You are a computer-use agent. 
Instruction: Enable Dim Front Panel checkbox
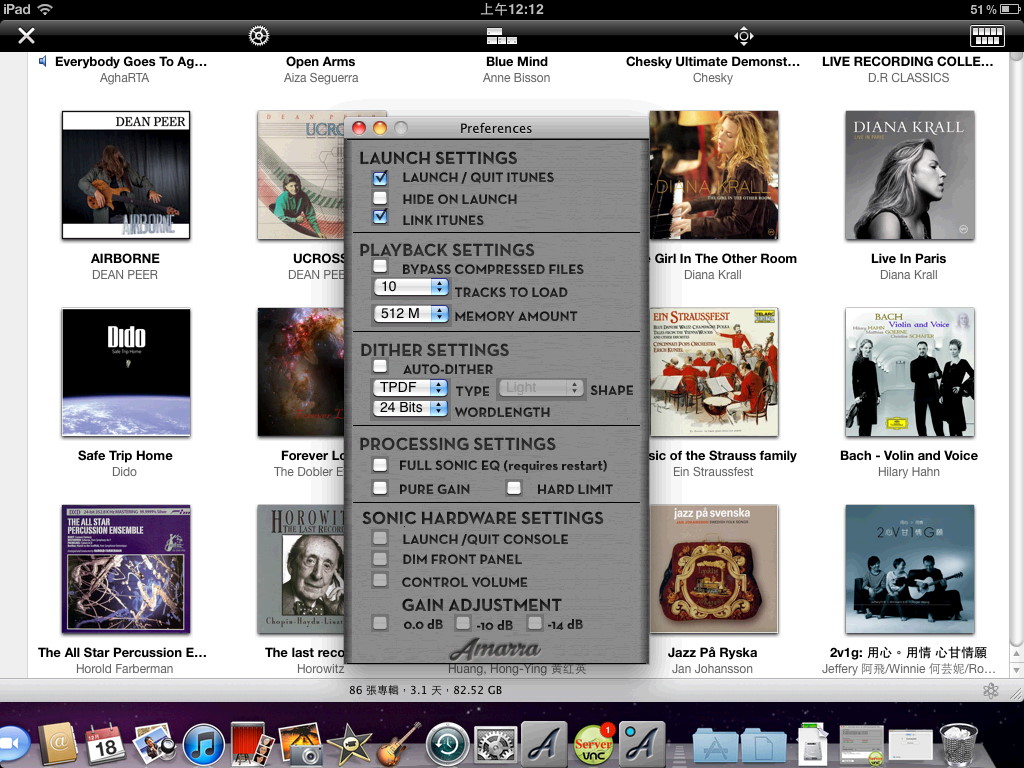point(379,559)
